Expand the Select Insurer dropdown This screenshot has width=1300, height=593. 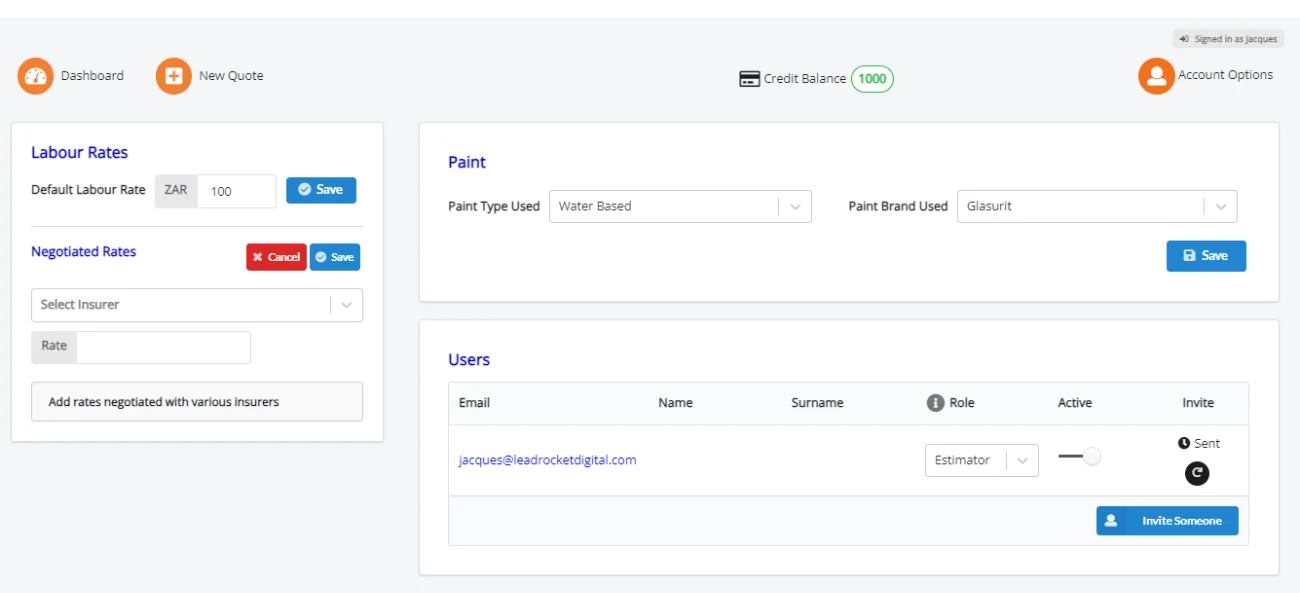pos(197,305)
